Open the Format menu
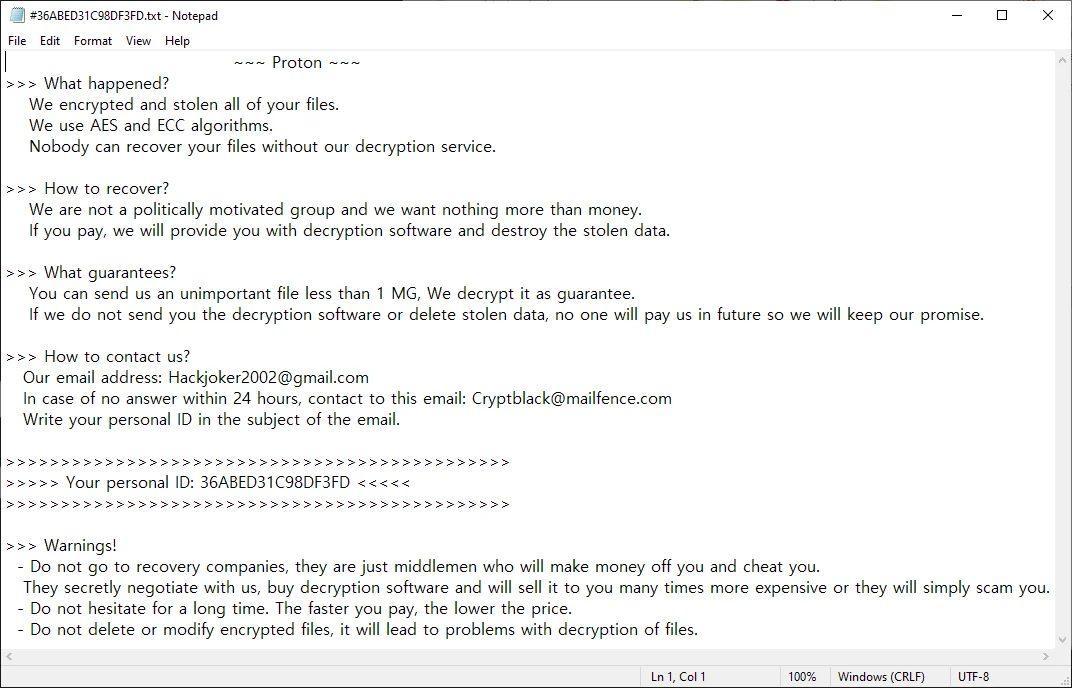Image resolution: width=1072 pixels, height=688 pixels. [x=93, y=41]
